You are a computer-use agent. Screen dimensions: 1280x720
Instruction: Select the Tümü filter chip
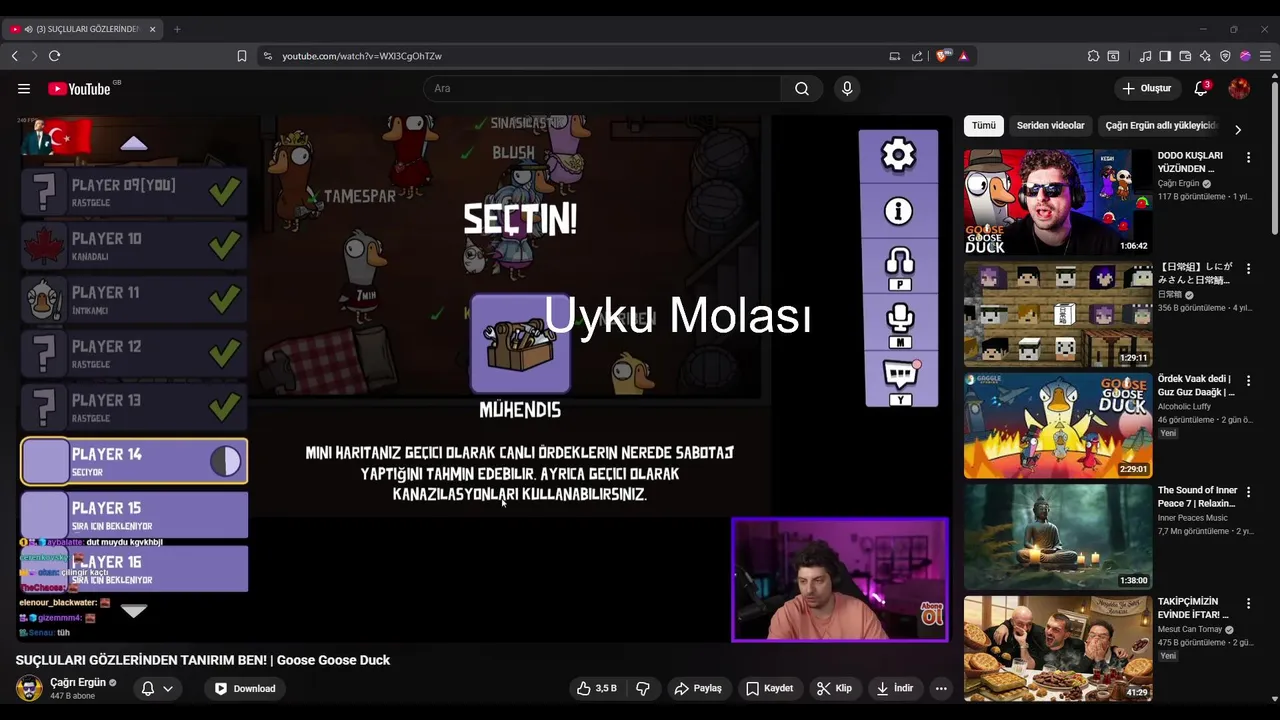984,126
